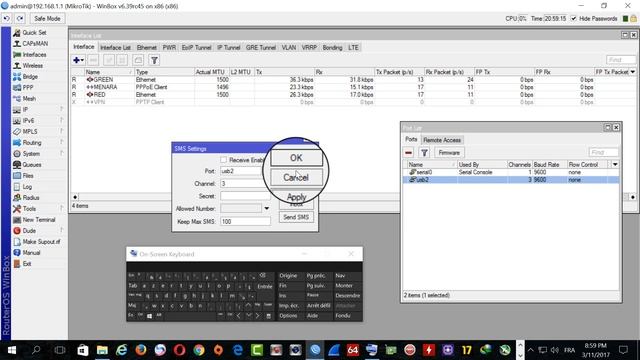The image size is (640, 360).
Task: Click the Safe Mode button
Action: point(47,19)
